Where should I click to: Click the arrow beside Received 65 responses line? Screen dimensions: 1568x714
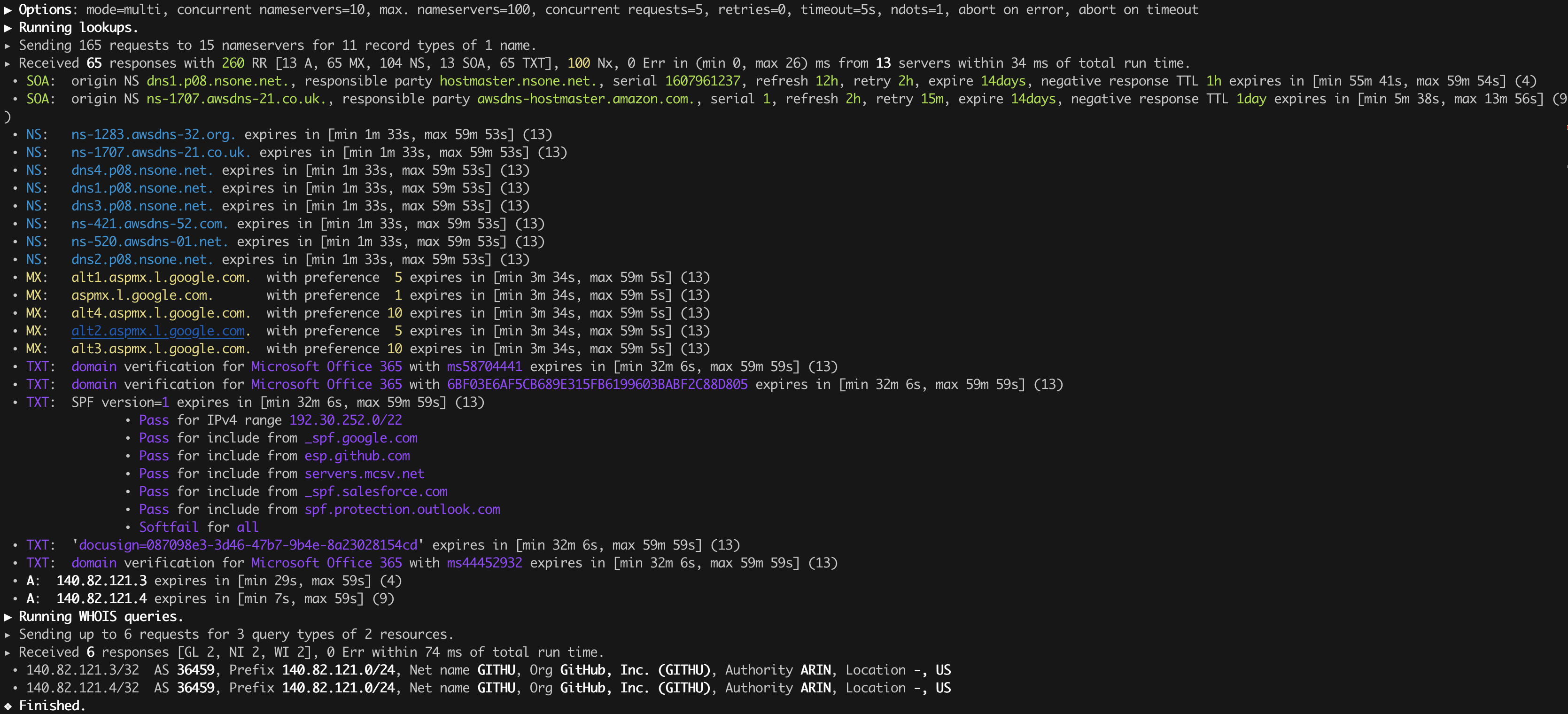click(8, 62)
